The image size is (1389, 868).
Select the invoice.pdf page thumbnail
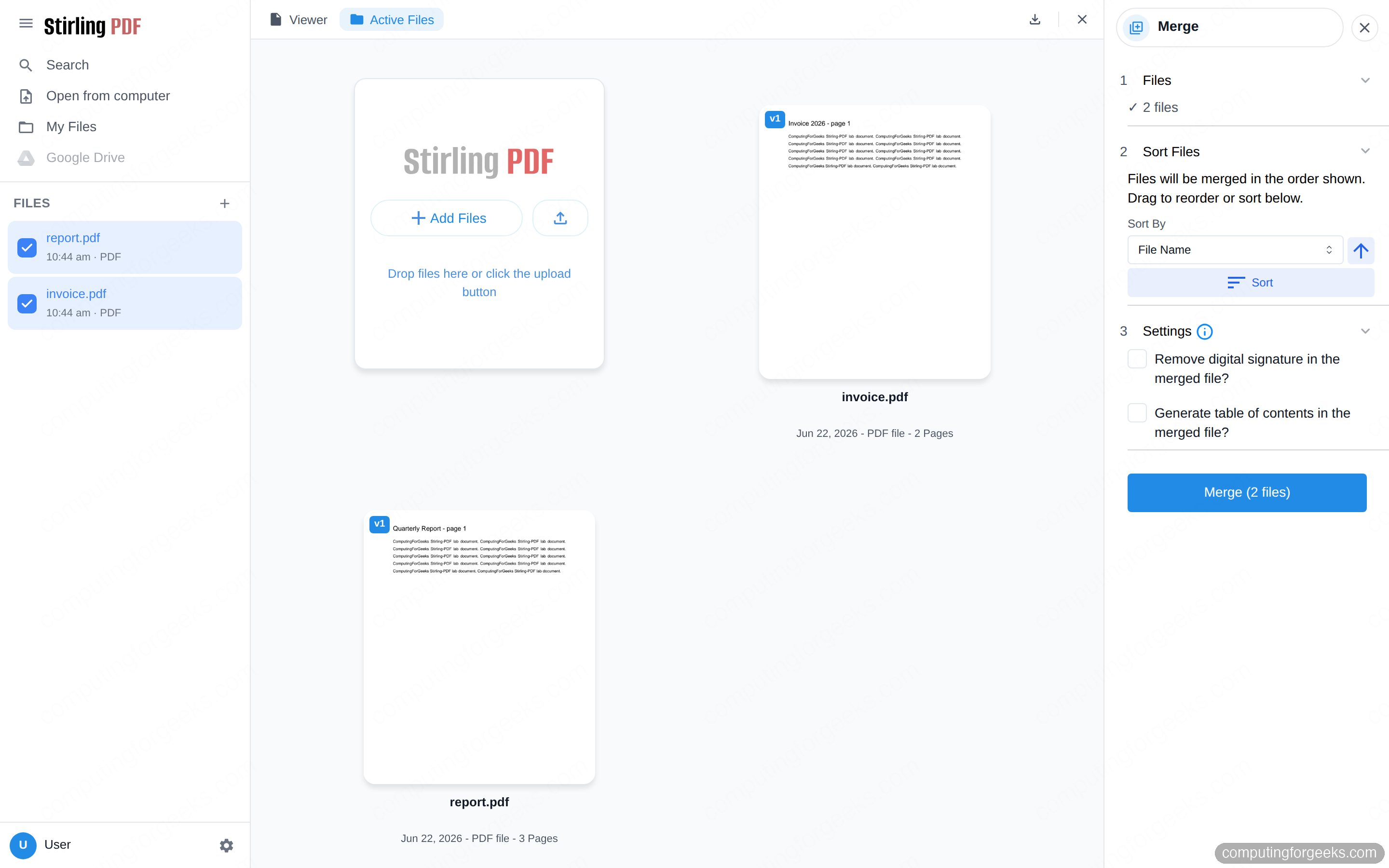(x=875, y=242)
